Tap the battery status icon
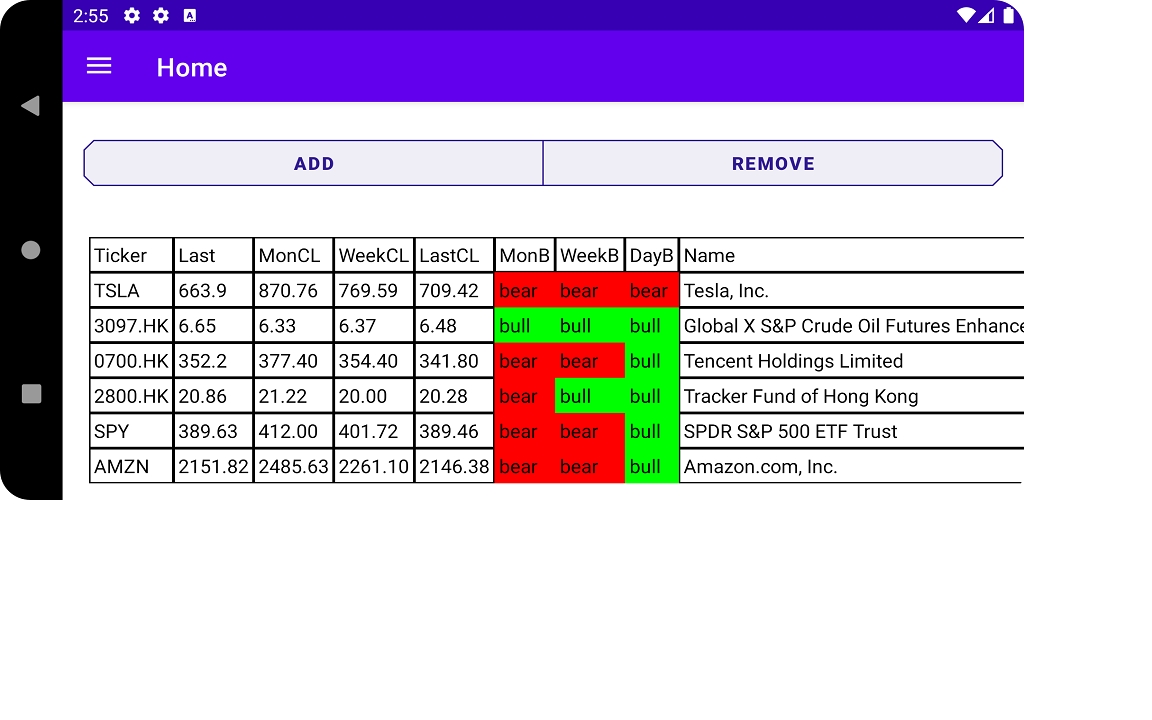The width and height of the screenshot is (1152, 720). pos(1009,15)
